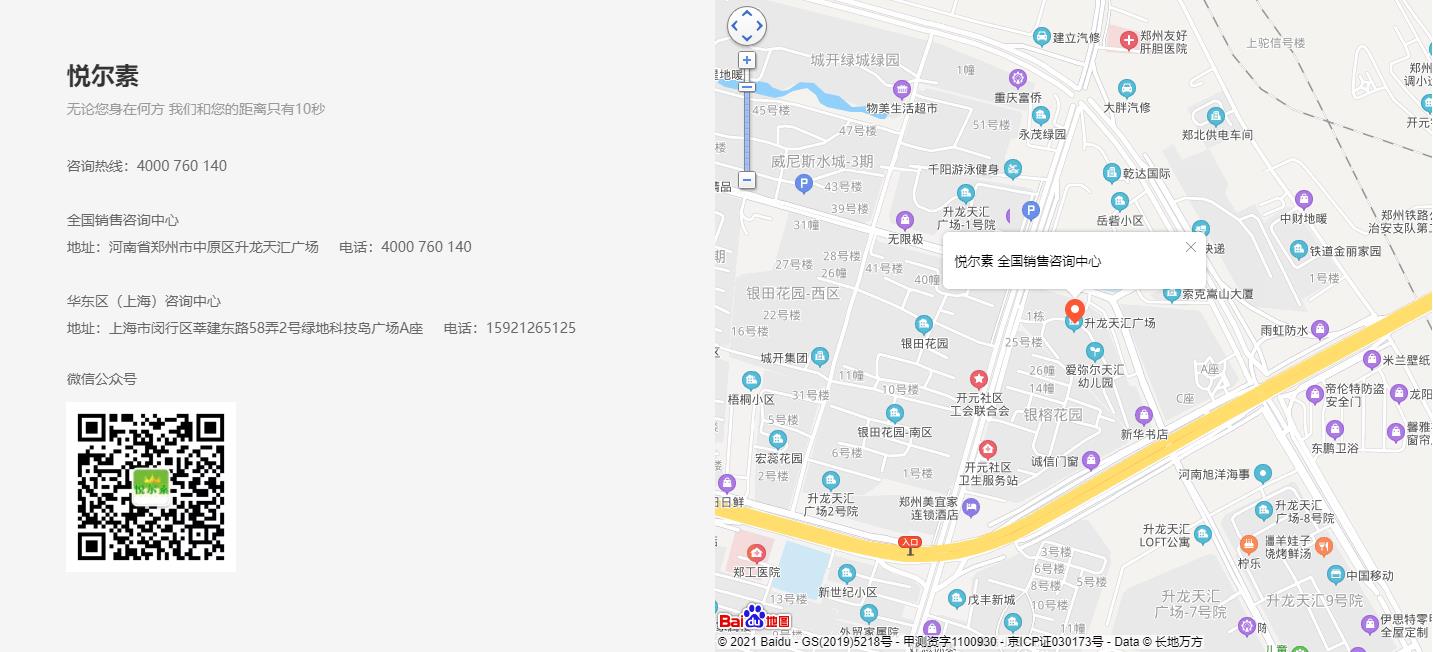Select the 千阳游泳健身 swimming icon

(1013, 169)
